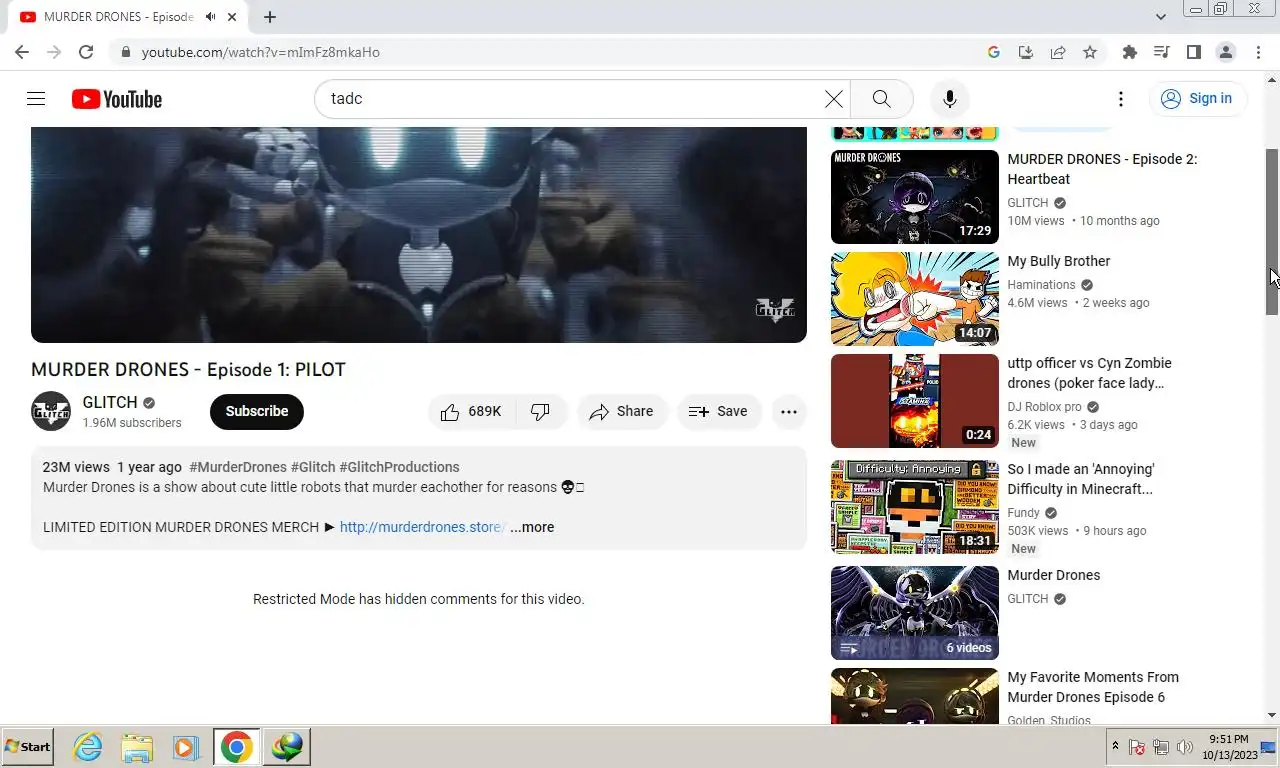Clear the search box with X
This screenshot has width=1280, height=768.
pos(833,99)
